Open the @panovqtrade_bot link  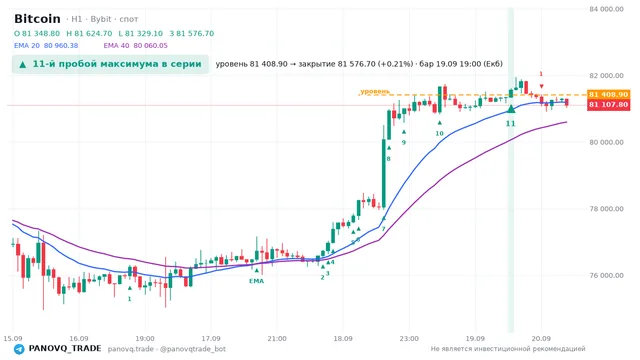[x=193, y=349]
